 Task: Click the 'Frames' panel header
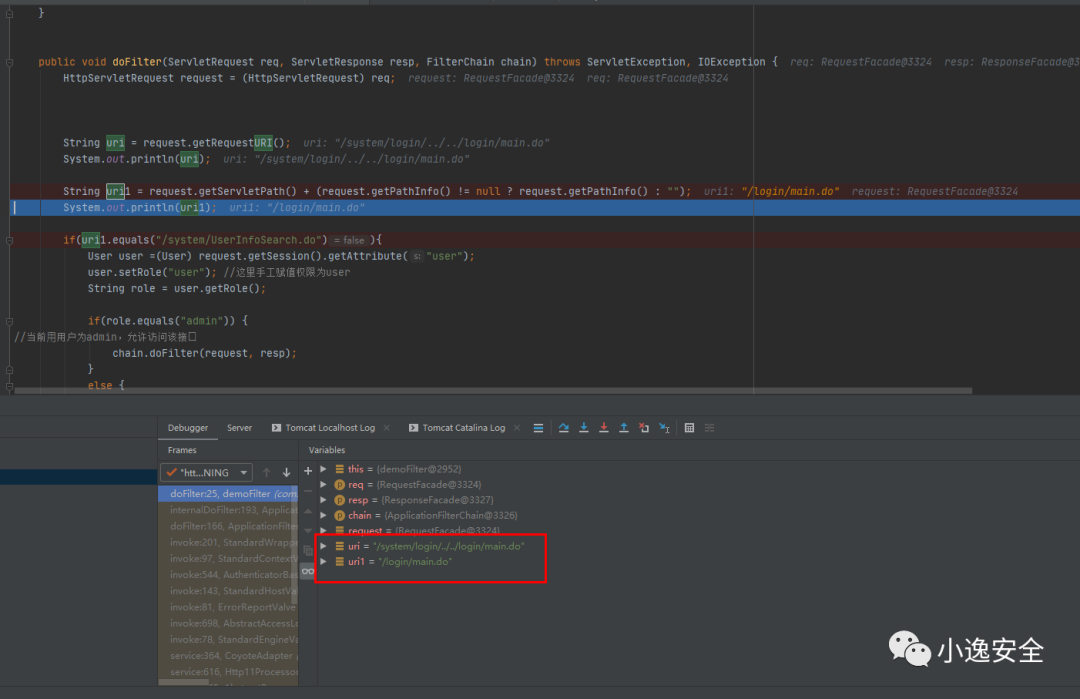(182, 450)
